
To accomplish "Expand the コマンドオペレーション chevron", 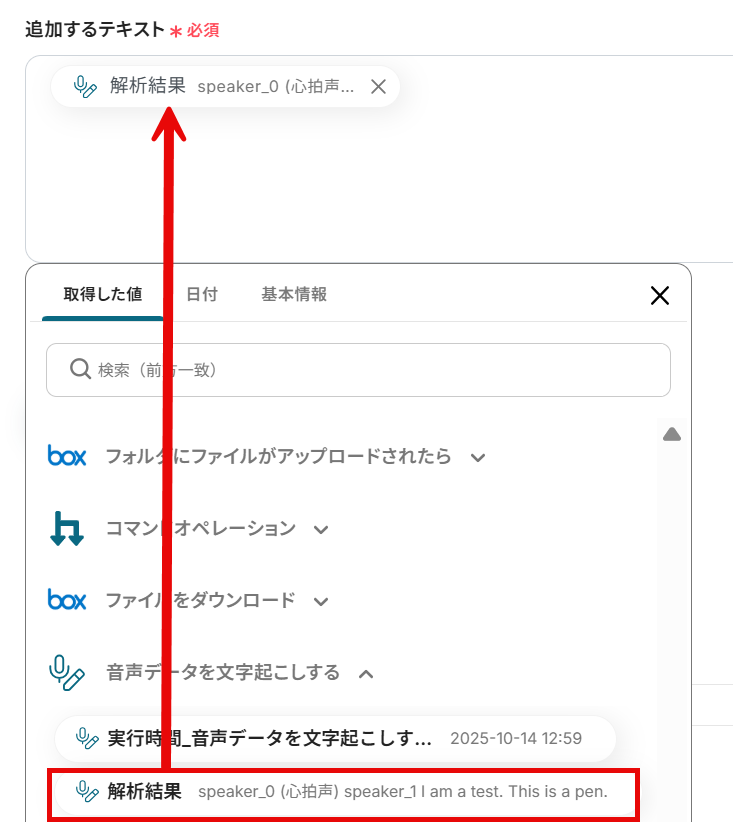I will 321,529.
